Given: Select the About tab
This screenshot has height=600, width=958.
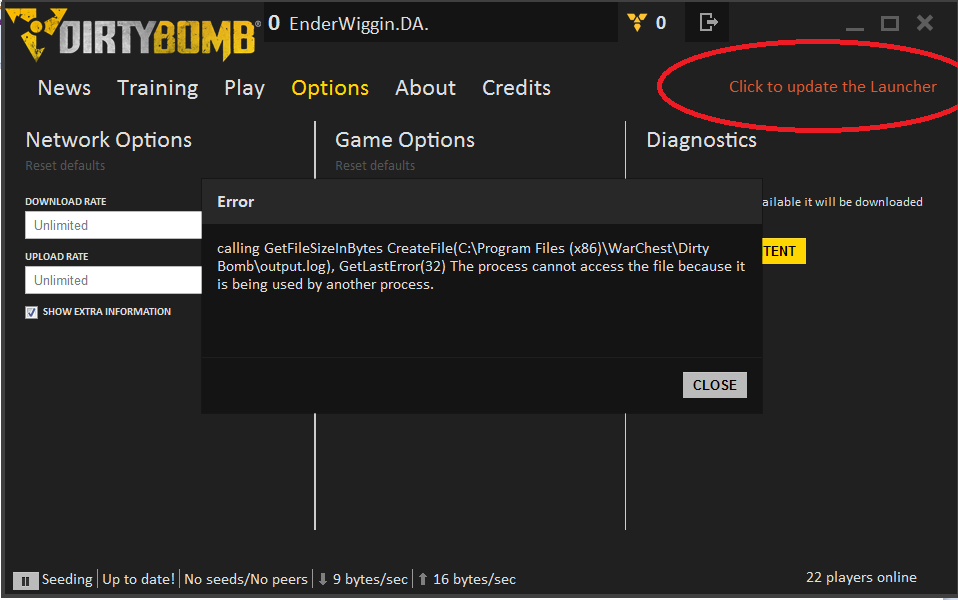Looking at the screenshot, I should (x=425, y=88).
